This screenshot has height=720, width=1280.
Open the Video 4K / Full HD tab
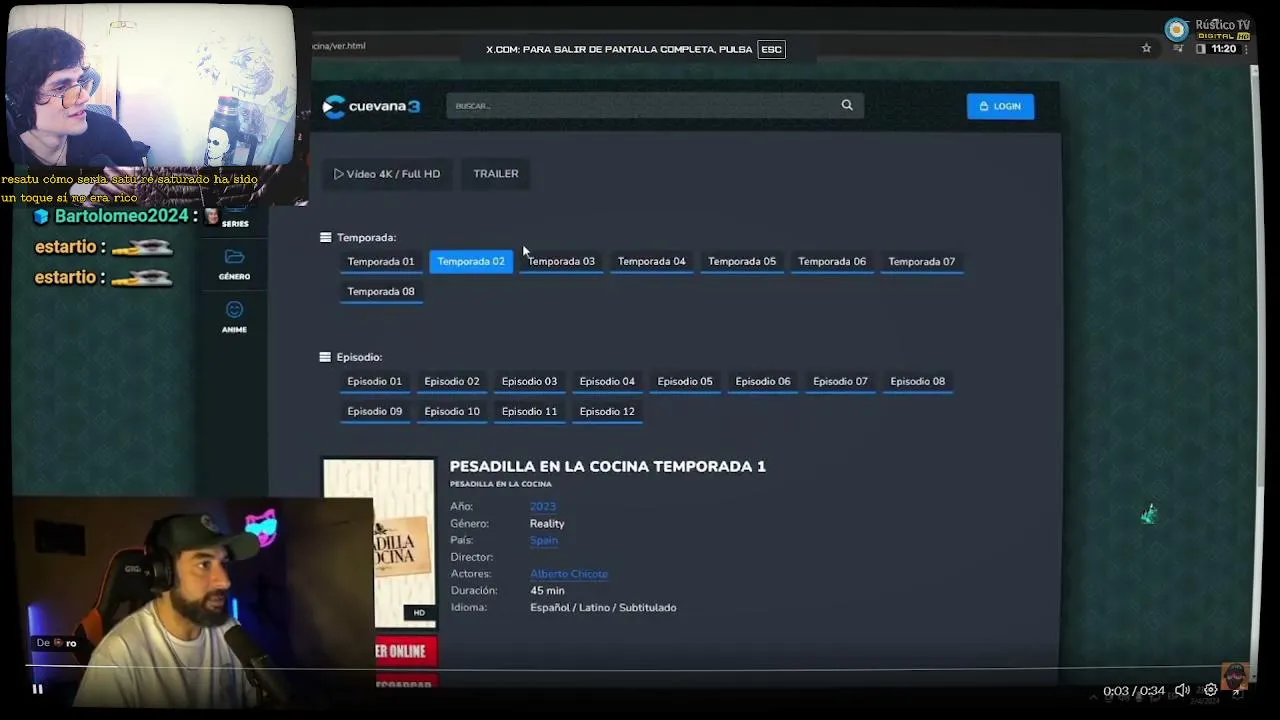(387, 174)
